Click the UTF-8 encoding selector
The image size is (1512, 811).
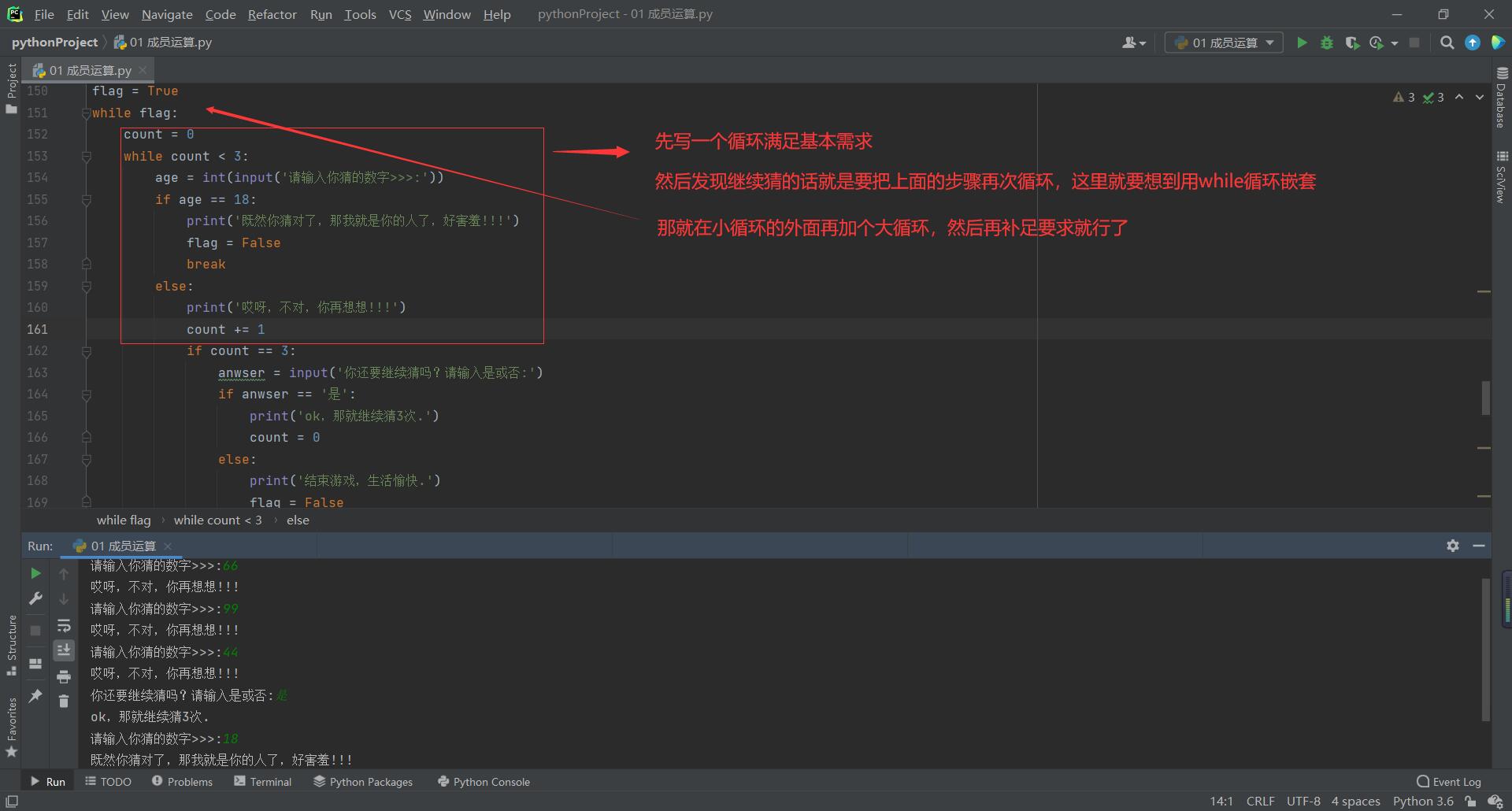(1303, 801)
